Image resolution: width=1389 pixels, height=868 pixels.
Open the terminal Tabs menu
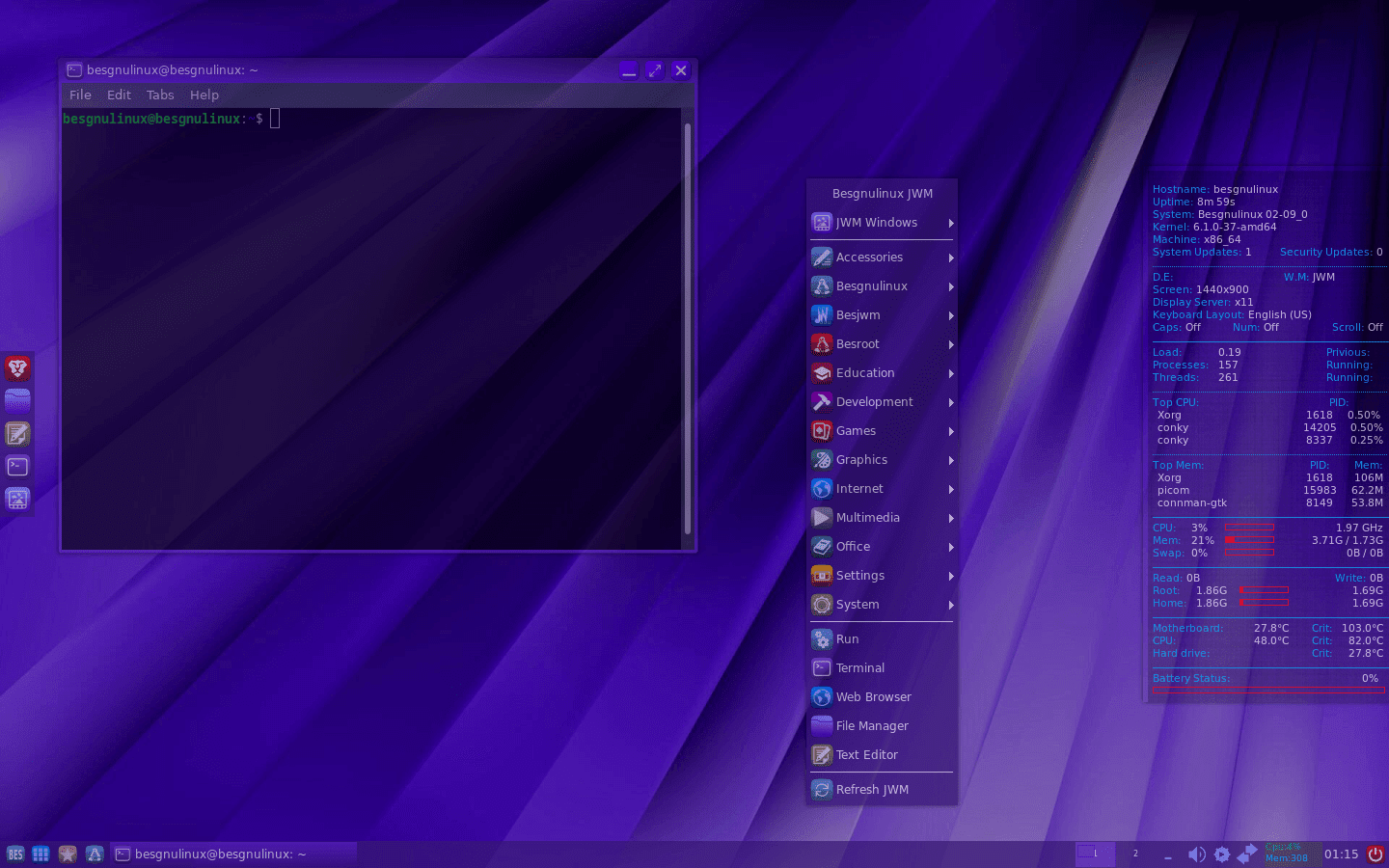pos(160,95)
